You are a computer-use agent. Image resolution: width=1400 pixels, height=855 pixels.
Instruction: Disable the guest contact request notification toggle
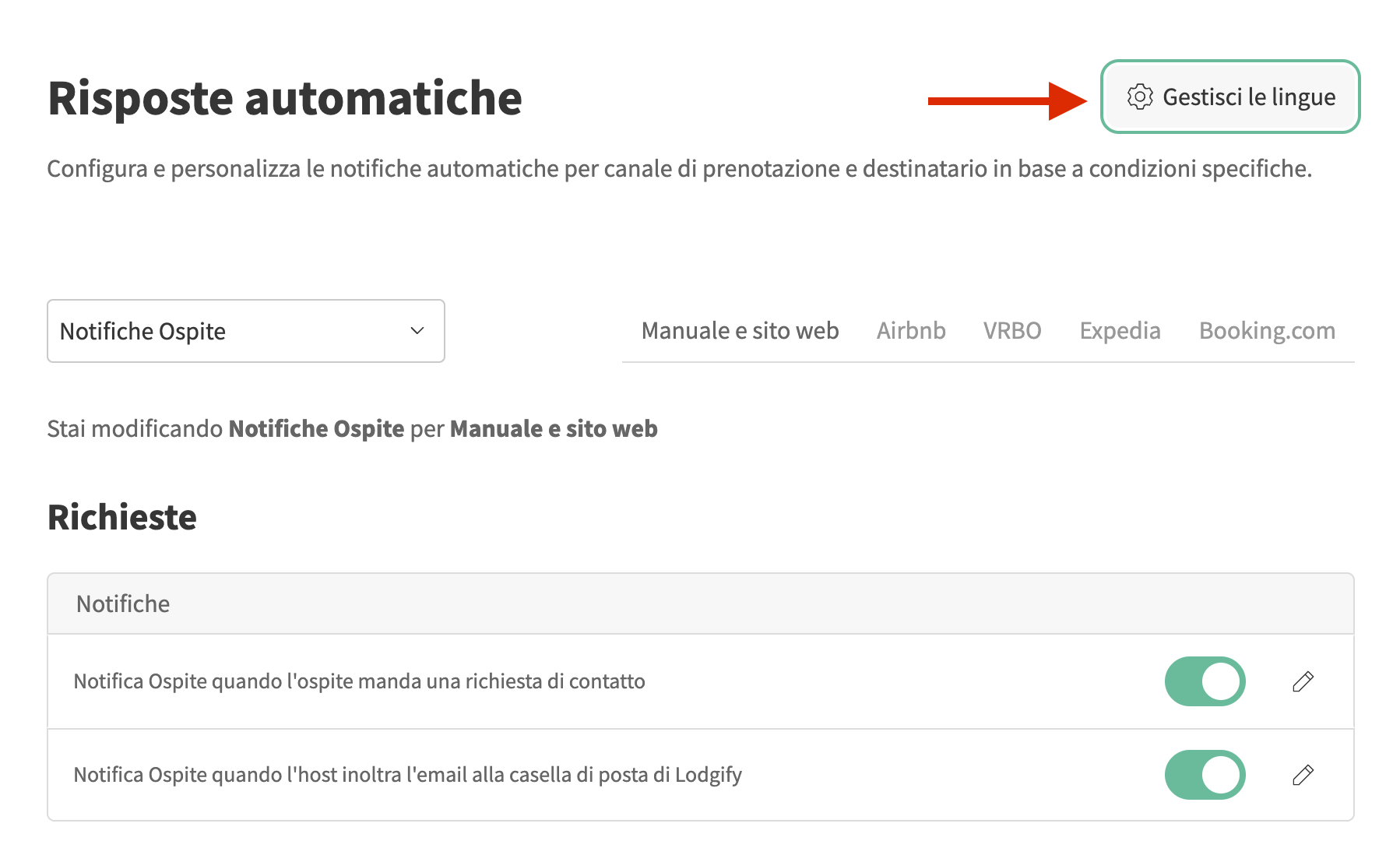[1205, 681]
